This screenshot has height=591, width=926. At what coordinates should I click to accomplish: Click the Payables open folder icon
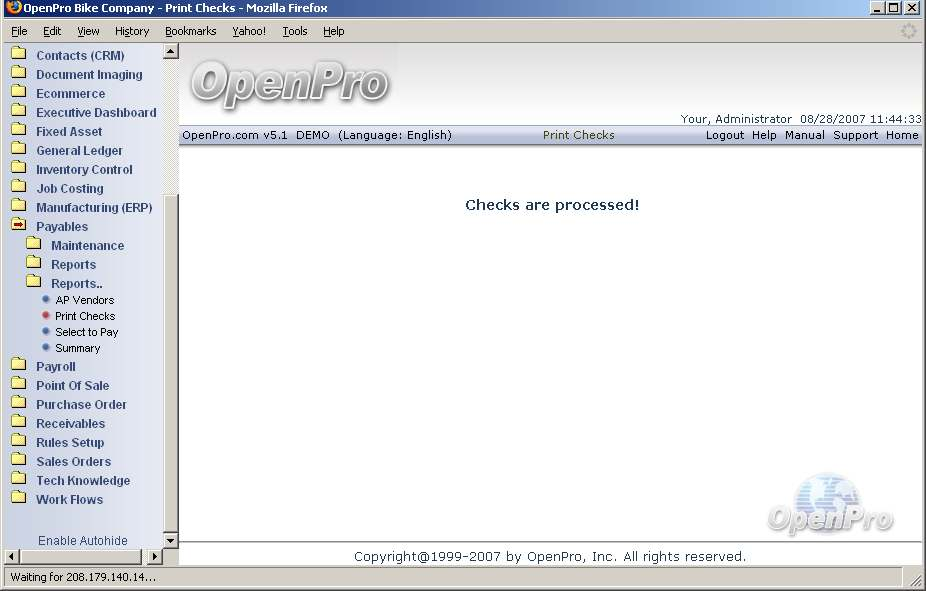point(18,226)
